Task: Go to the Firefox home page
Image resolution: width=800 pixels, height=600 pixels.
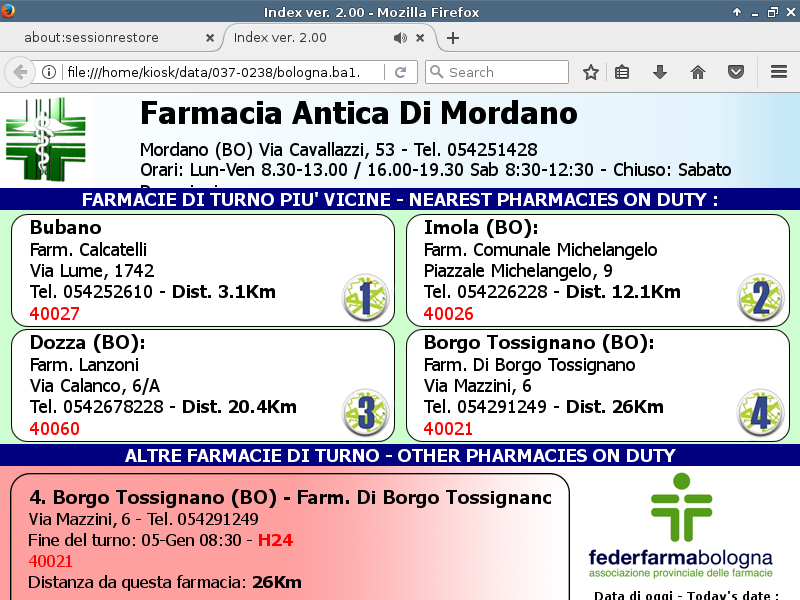Action: 698,72
